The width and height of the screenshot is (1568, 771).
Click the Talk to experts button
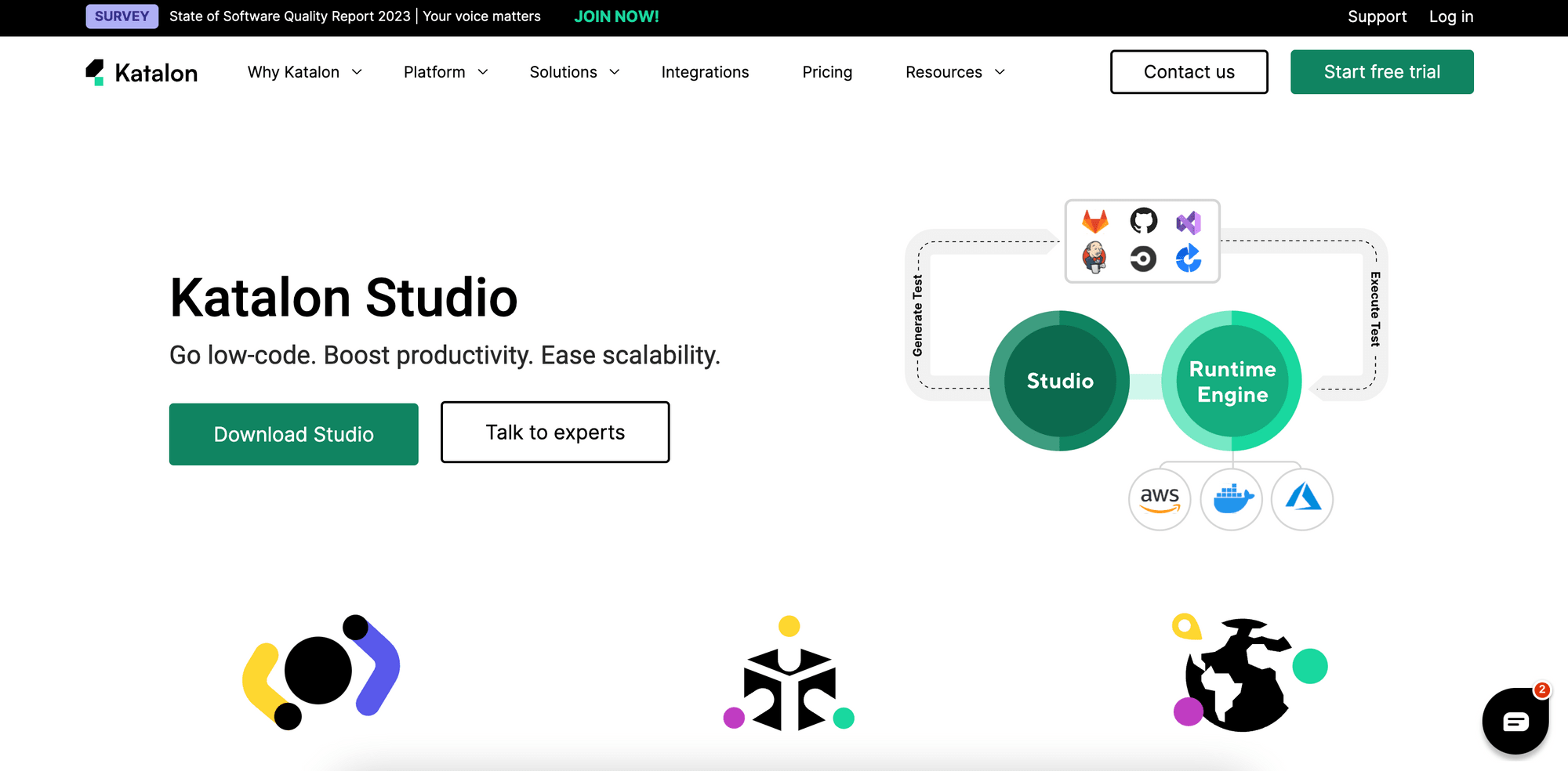tap(555, 433)
